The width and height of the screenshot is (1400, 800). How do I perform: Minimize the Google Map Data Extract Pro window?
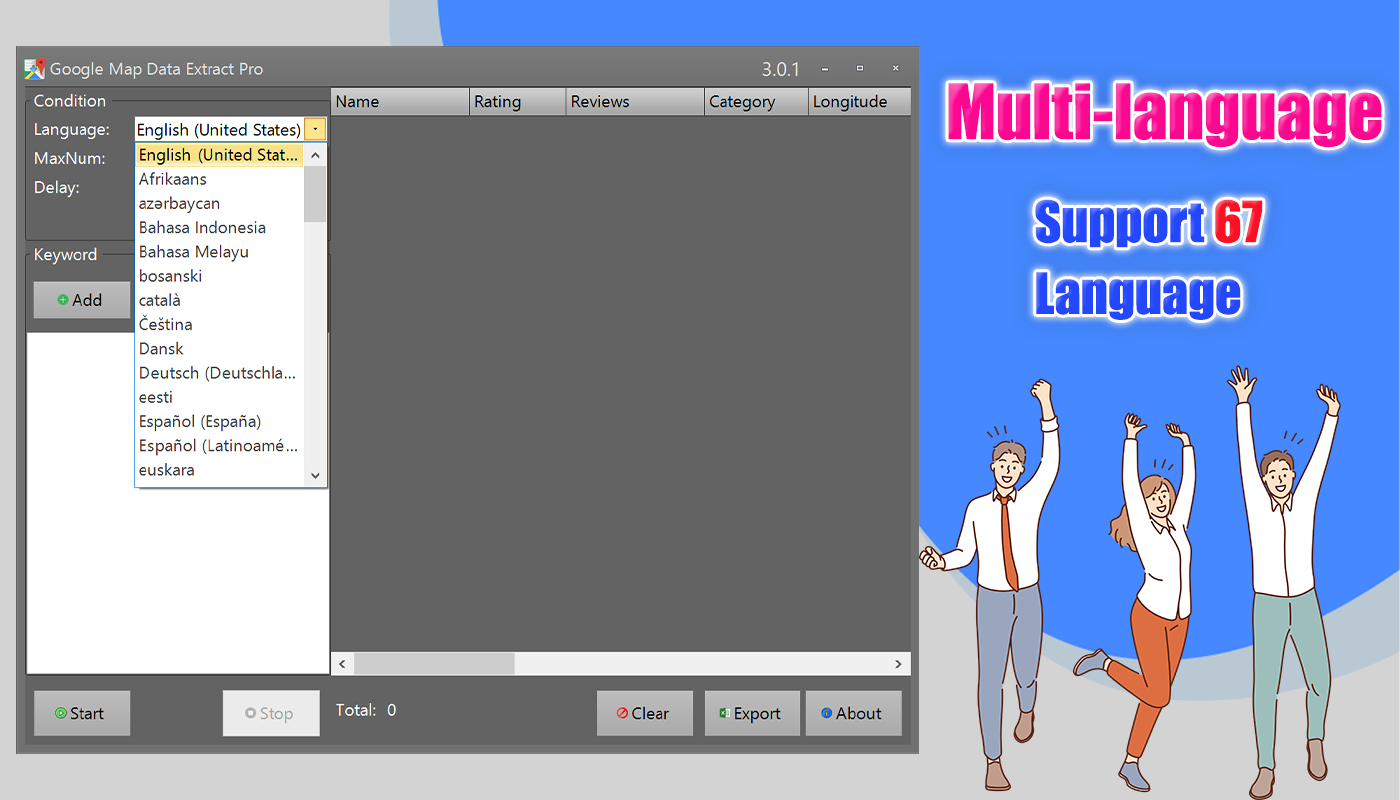click(x=825, y=69)
